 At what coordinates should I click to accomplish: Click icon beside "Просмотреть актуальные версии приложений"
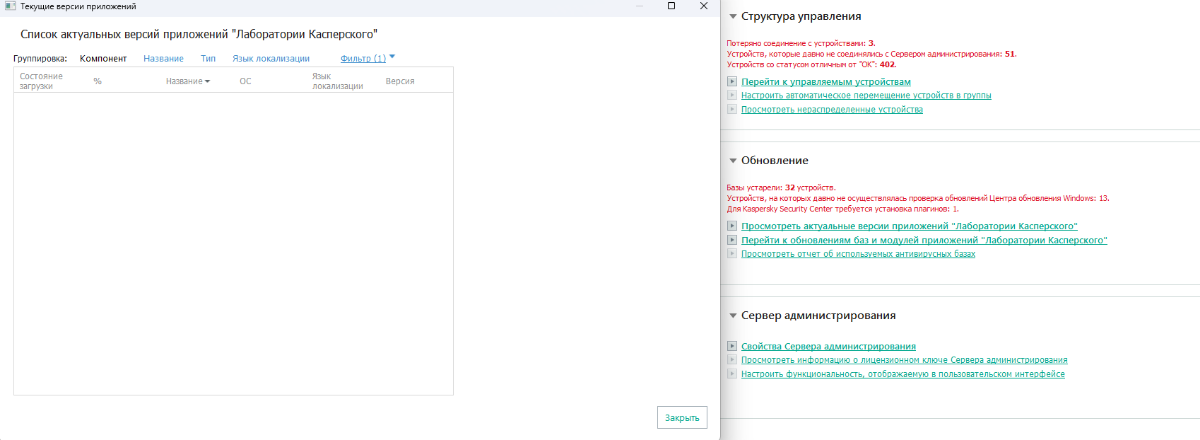732,227
